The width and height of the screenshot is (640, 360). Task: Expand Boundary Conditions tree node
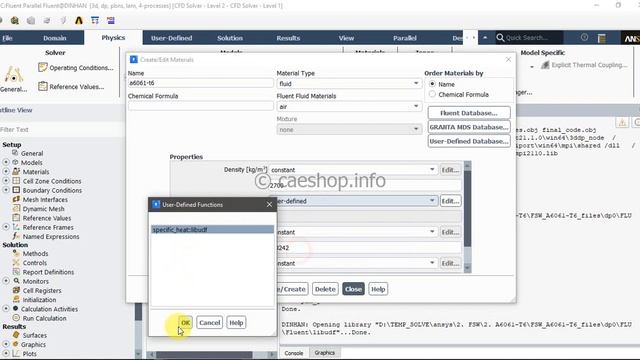(6, 190)
